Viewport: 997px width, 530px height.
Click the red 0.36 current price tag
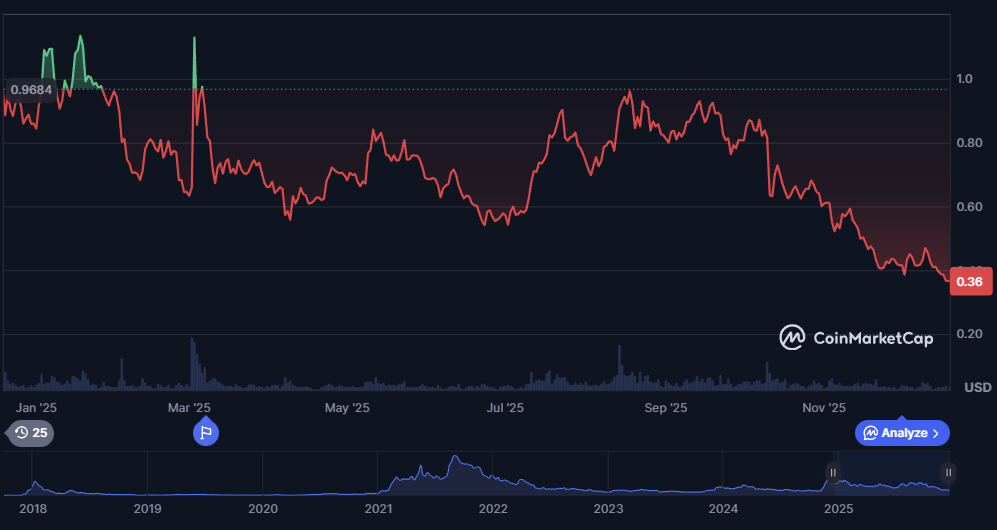pyautogui.click(x=968, y=282)
